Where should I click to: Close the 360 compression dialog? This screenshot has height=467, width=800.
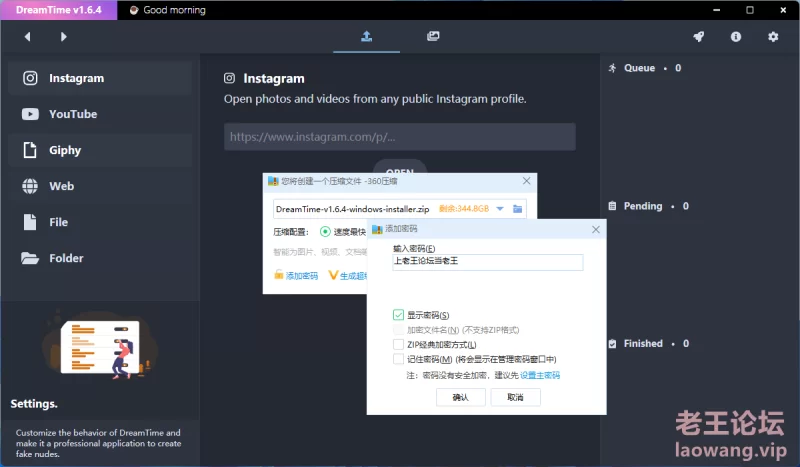point(527,181)
